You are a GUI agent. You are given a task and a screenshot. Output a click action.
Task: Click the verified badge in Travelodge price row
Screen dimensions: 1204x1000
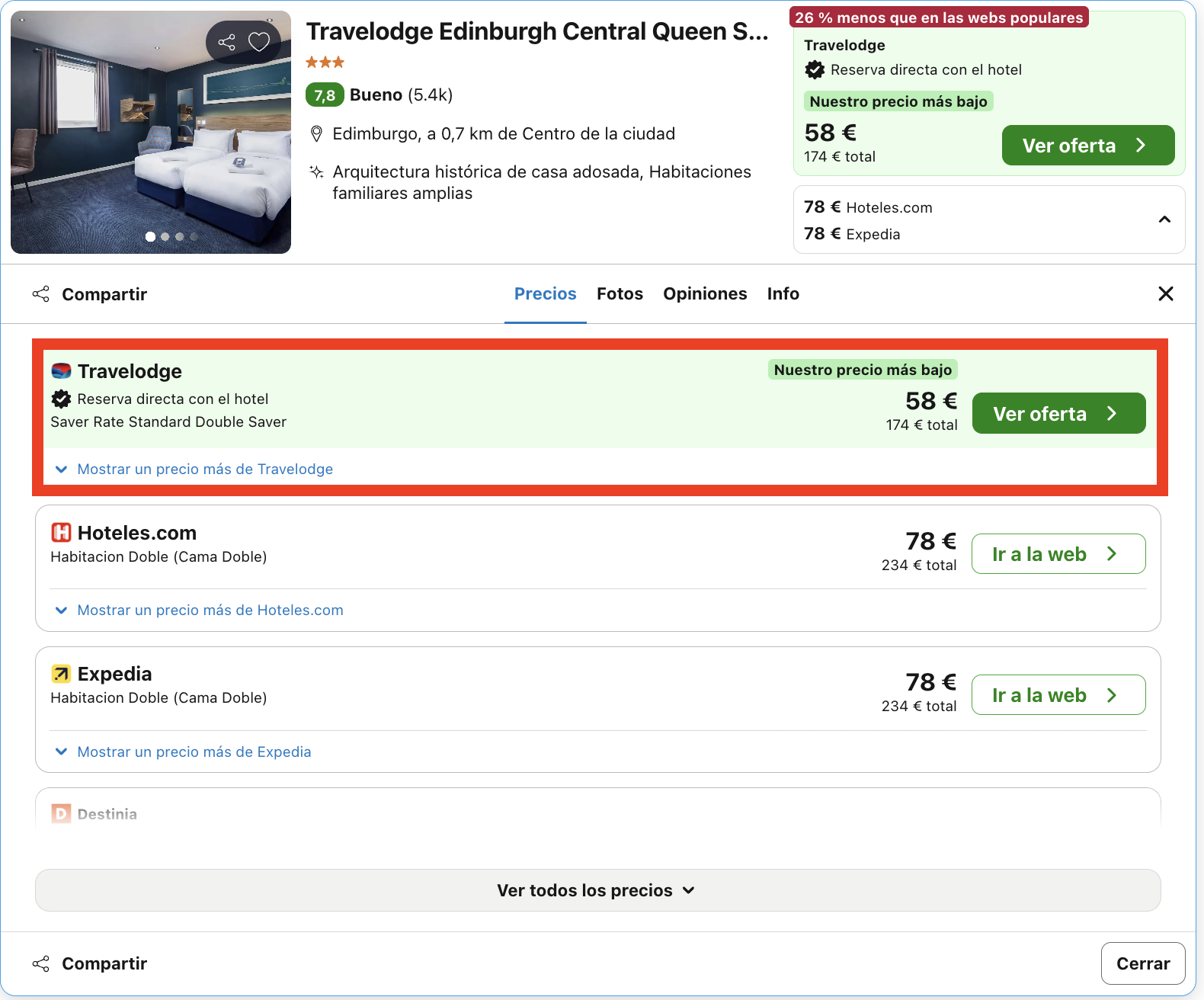coord(61,399)
